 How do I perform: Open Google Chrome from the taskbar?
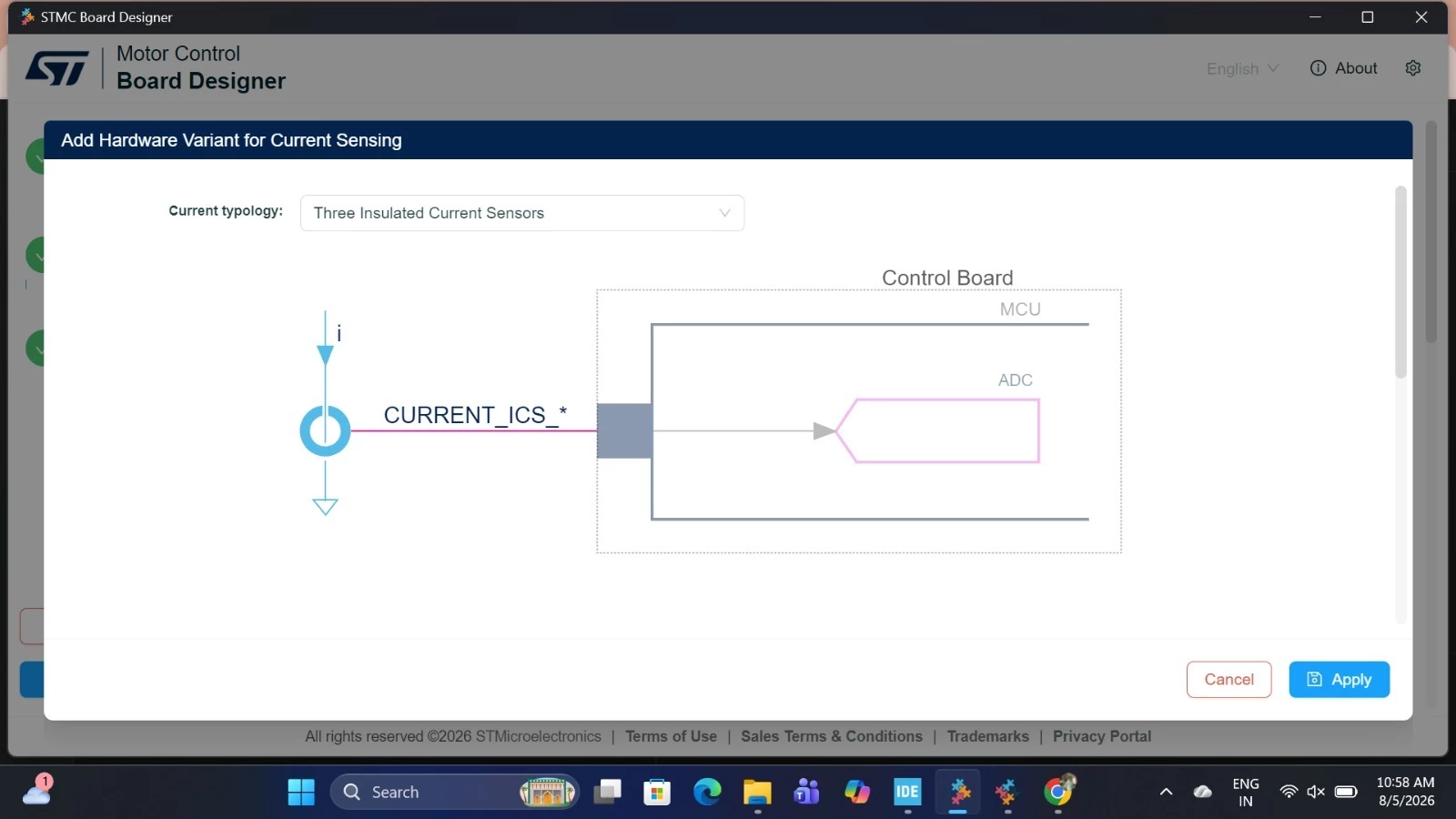point(1058,793)
